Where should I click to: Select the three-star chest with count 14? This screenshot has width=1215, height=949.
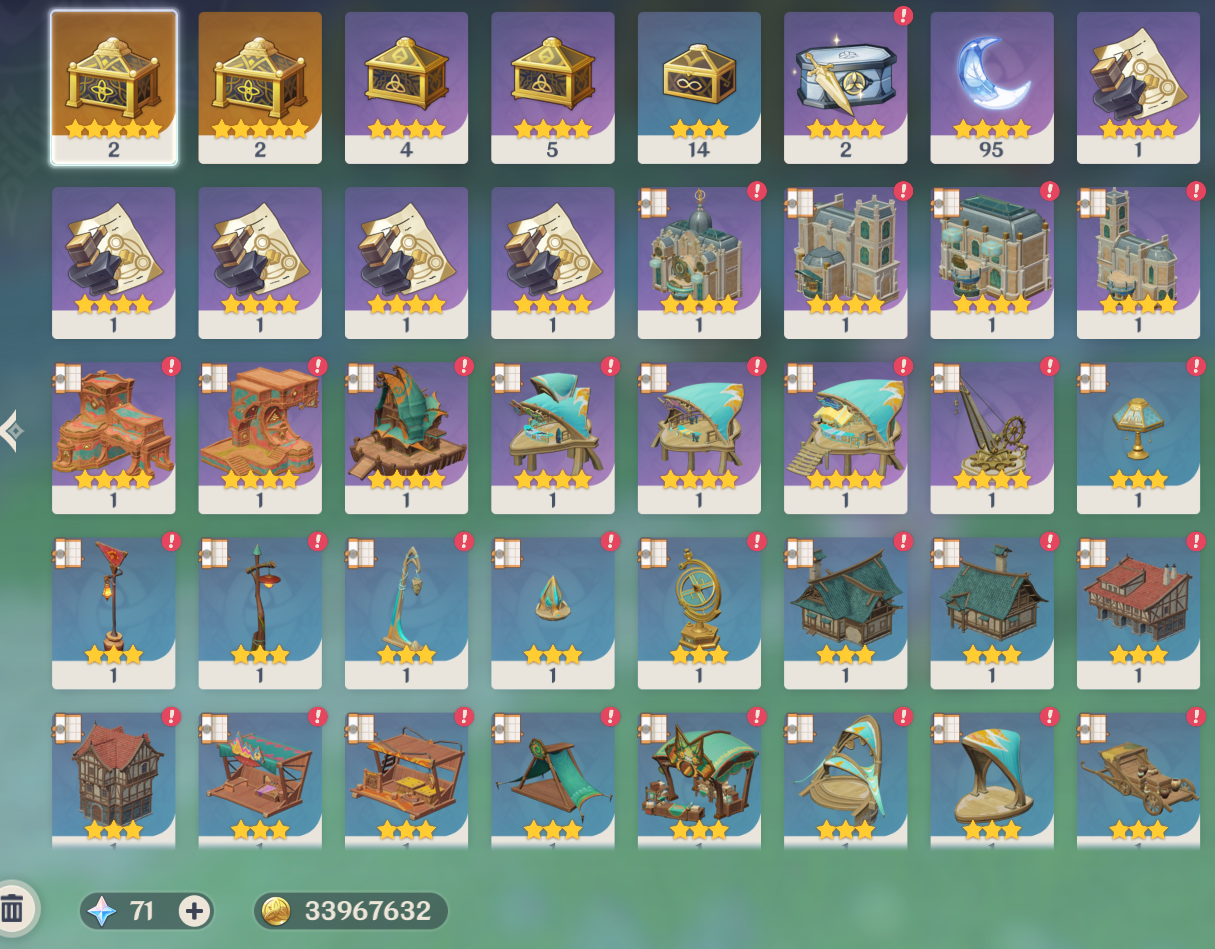click(699, 88)
